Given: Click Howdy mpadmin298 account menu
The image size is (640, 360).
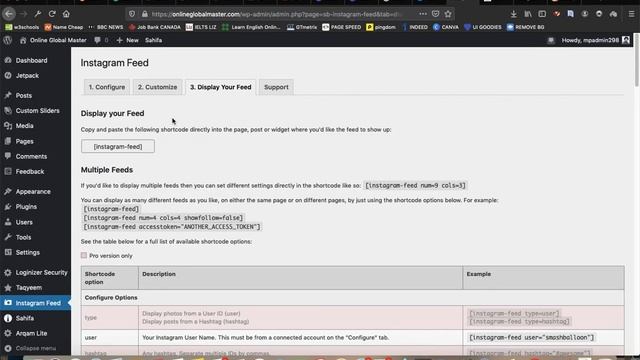Looking at the screenshot, I should click(596, 40).
